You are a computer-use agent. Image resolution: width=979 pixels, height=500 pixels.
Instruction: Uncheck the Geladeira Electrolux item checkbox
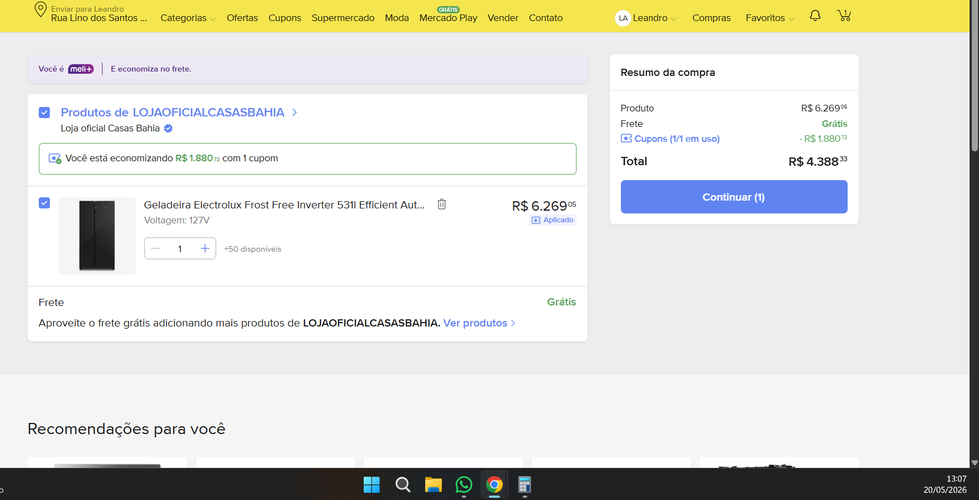44,203
